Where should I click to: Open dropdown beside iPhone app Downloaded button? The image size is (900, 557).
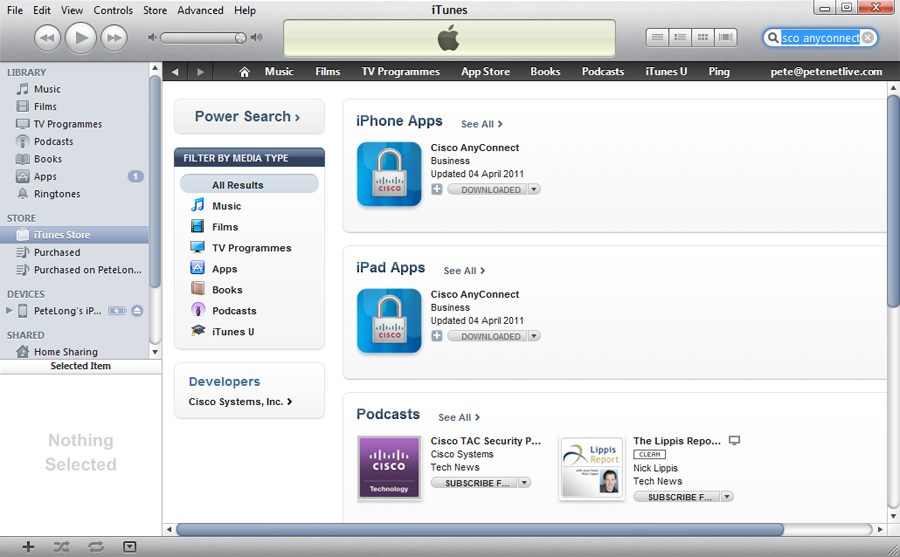(x=534, y=189)
